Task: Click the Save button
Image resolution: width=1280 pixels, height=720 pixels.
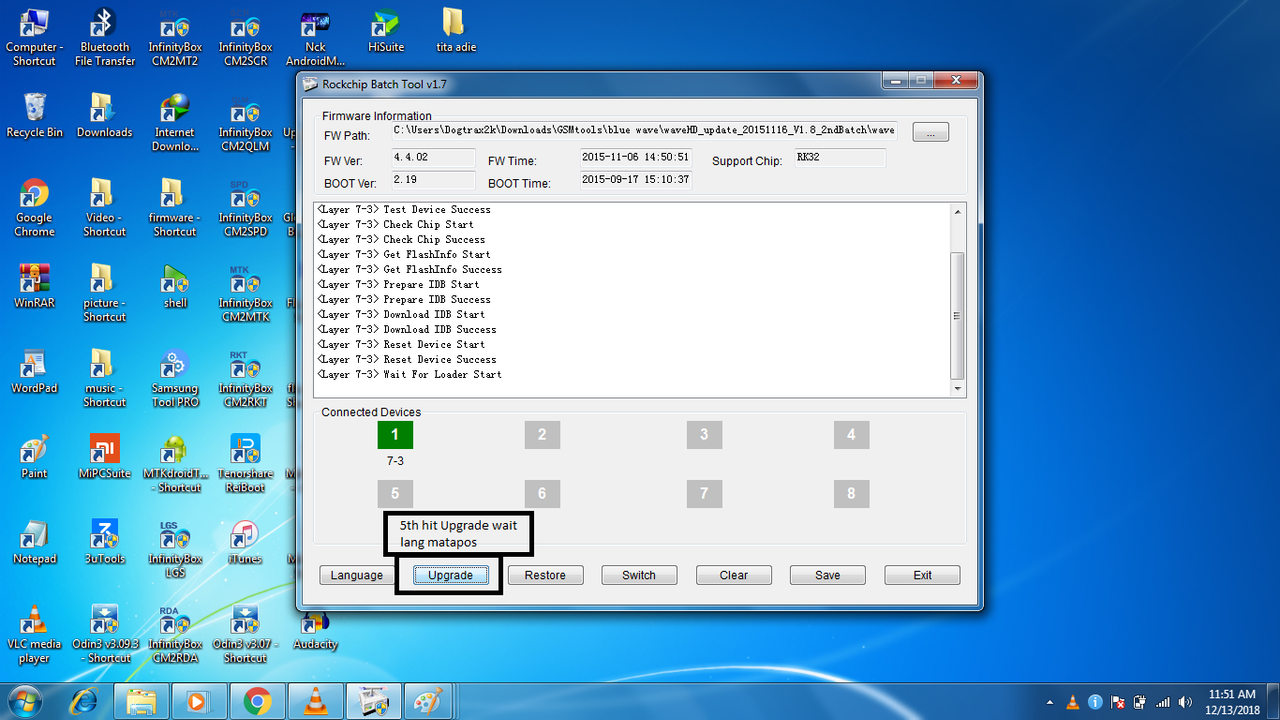Action: [x=827, y=575]
